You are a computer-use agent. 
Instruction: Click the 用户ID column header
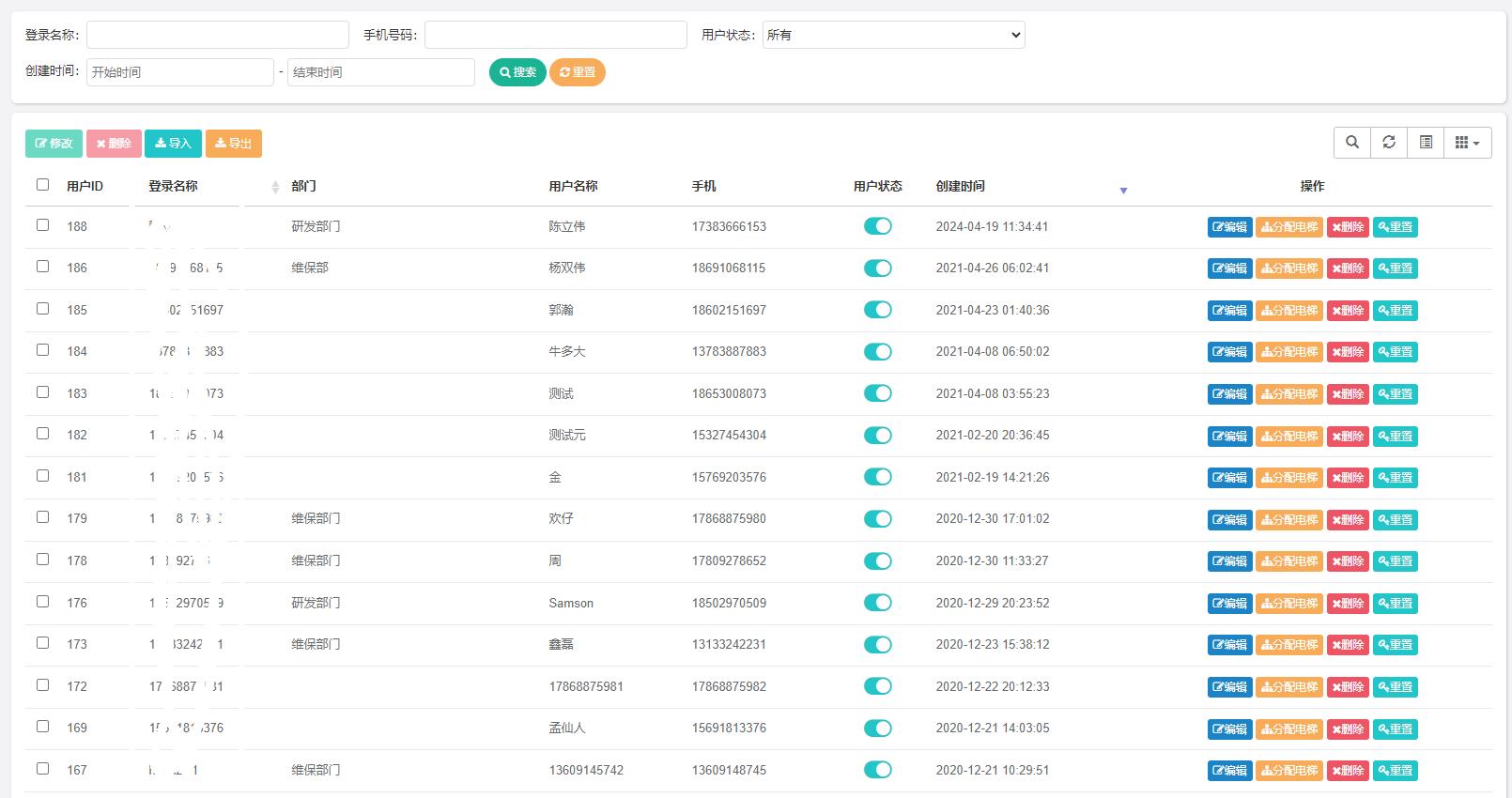[85, 187]
